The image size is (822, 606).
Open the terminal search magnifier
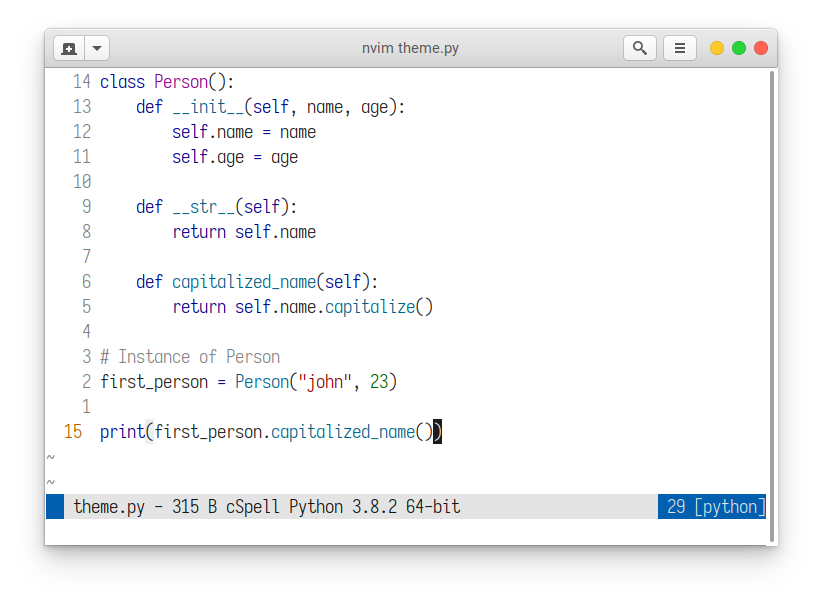tap(640, 48)
